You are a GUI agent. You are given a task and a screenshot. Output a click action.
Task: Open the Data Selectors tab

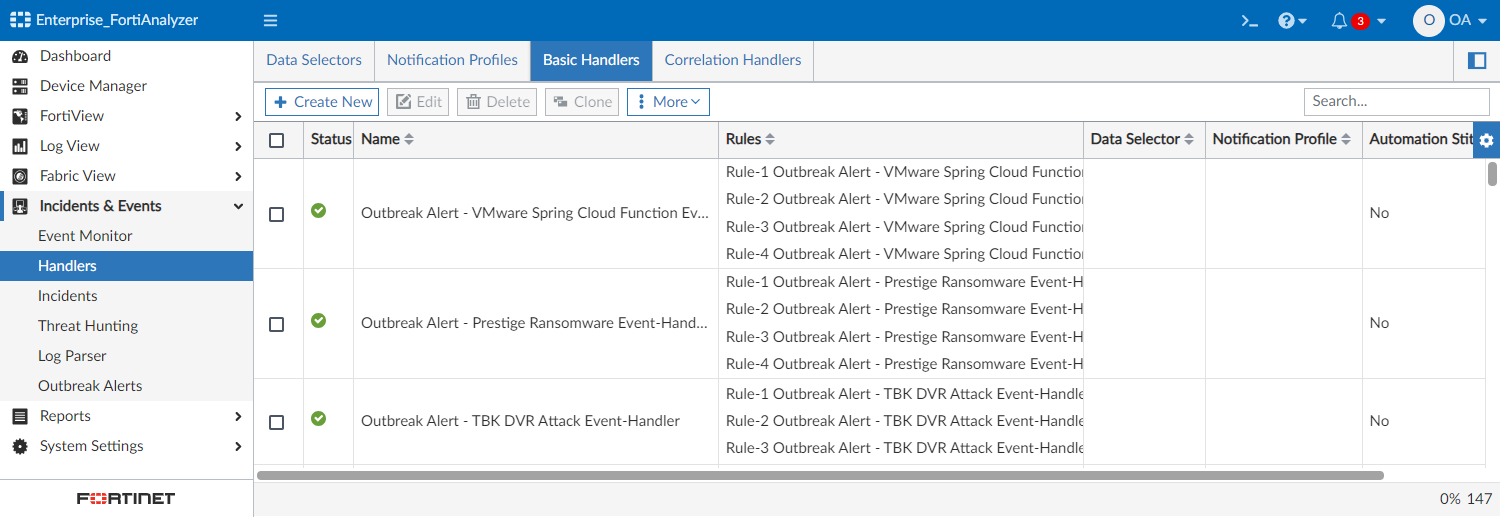(314, 61)
